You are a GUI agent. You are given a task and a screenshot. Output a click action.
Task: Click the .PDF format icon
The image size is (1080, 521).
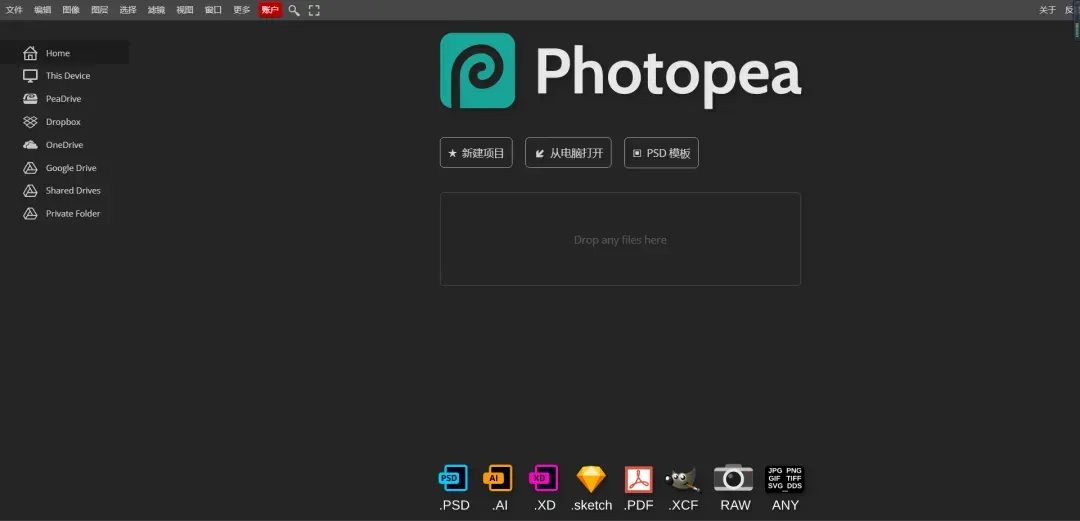pyautogui.click(x=638, y=480)
